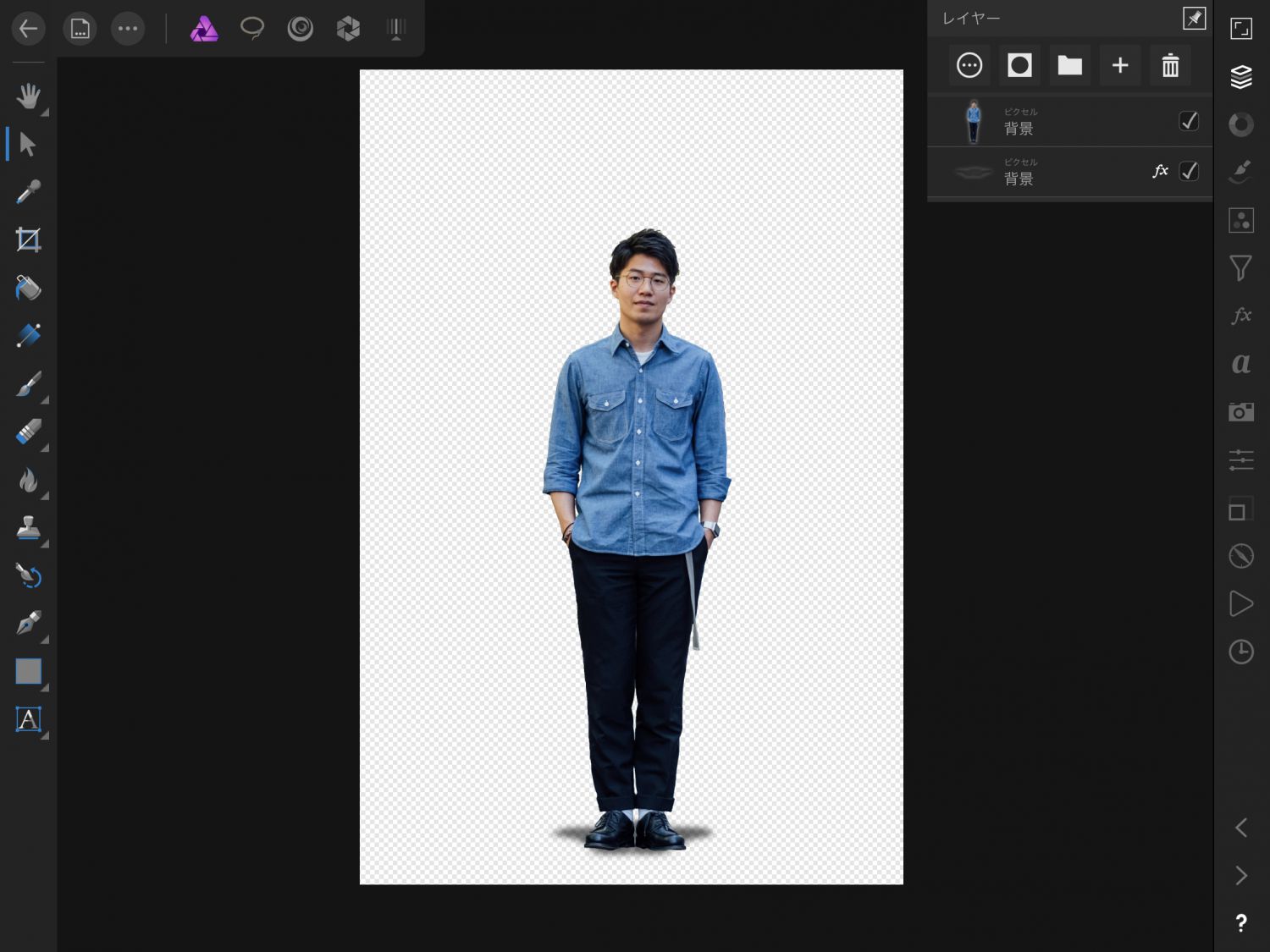Toggle visibility of shadow 背景 layer
The height and width of the screenshot is (952, 1270).
pos(1189,171)
